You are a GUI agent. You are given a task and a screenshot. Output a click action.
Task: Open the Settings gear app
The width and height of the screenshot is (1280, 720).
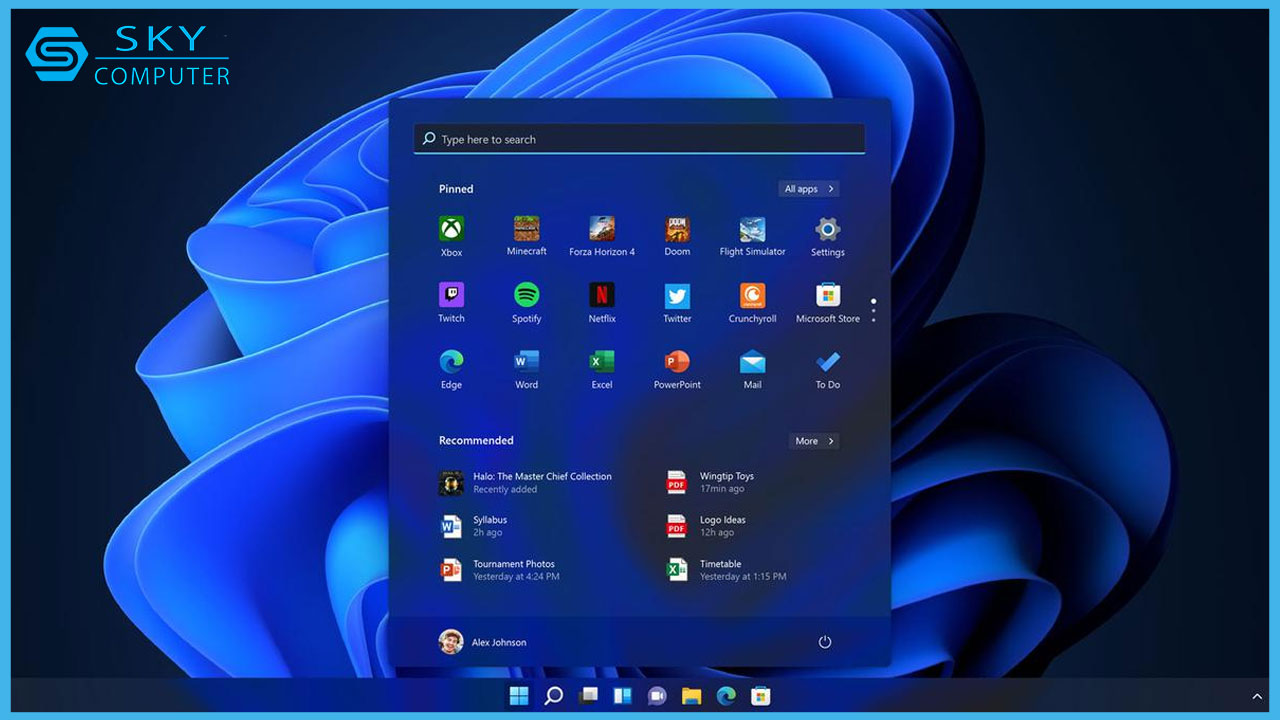[x=828, y=236]
